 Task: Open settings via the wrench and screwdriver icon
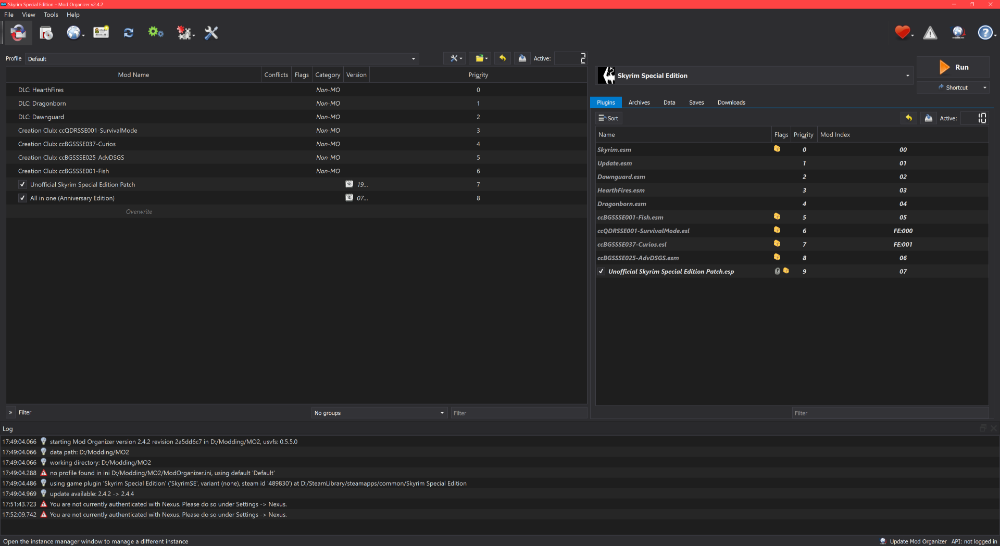pyautogui.click(x=211, y=33)
